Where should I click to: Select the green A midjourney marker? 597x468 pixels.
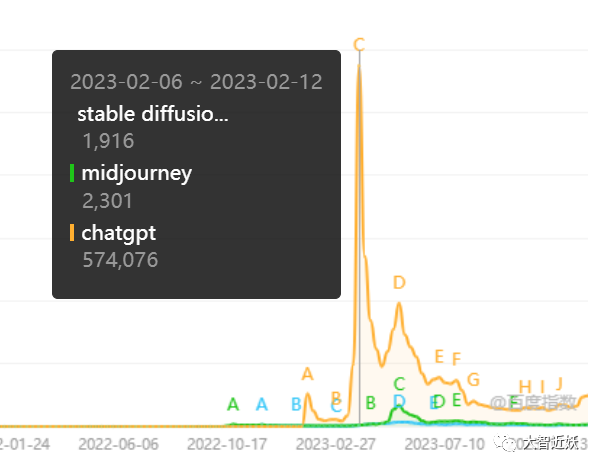click(x=233, y=404)
